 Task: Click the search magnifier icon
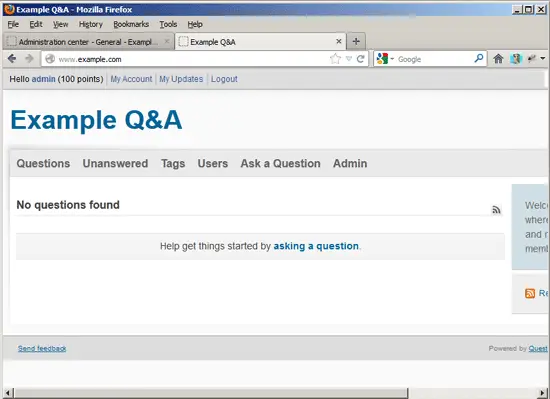point(479,58)
